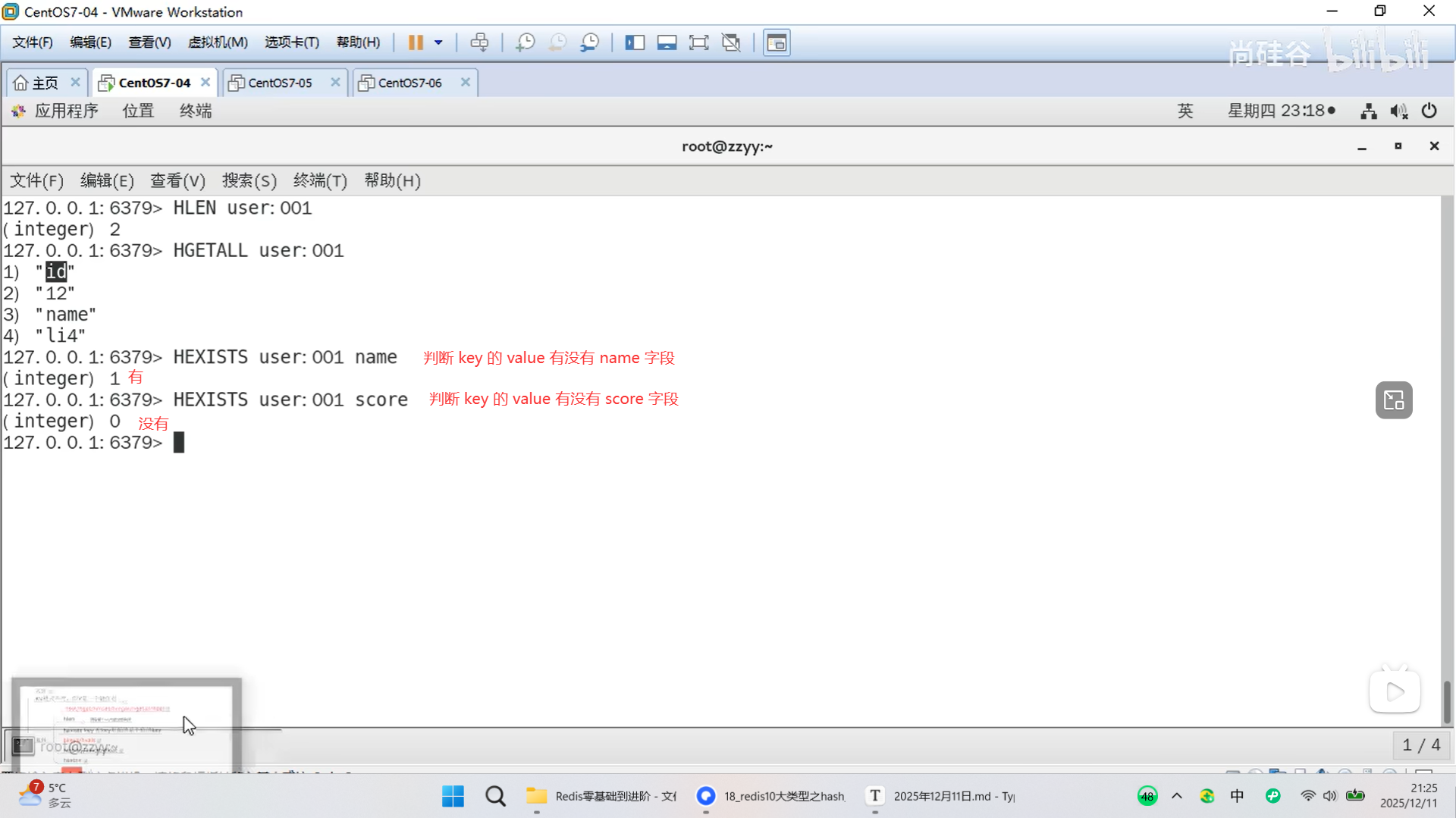Toggle the VMware library sidebar
The width and height of the screenshot is (1456, 818).
point(635,42)
